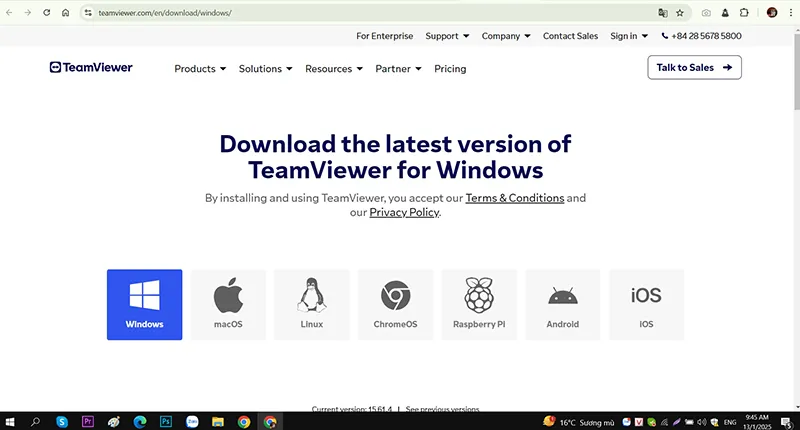Expand the Support dropdown
The width and height of the screenshot is (800, 430).
(x=447, y=36)
